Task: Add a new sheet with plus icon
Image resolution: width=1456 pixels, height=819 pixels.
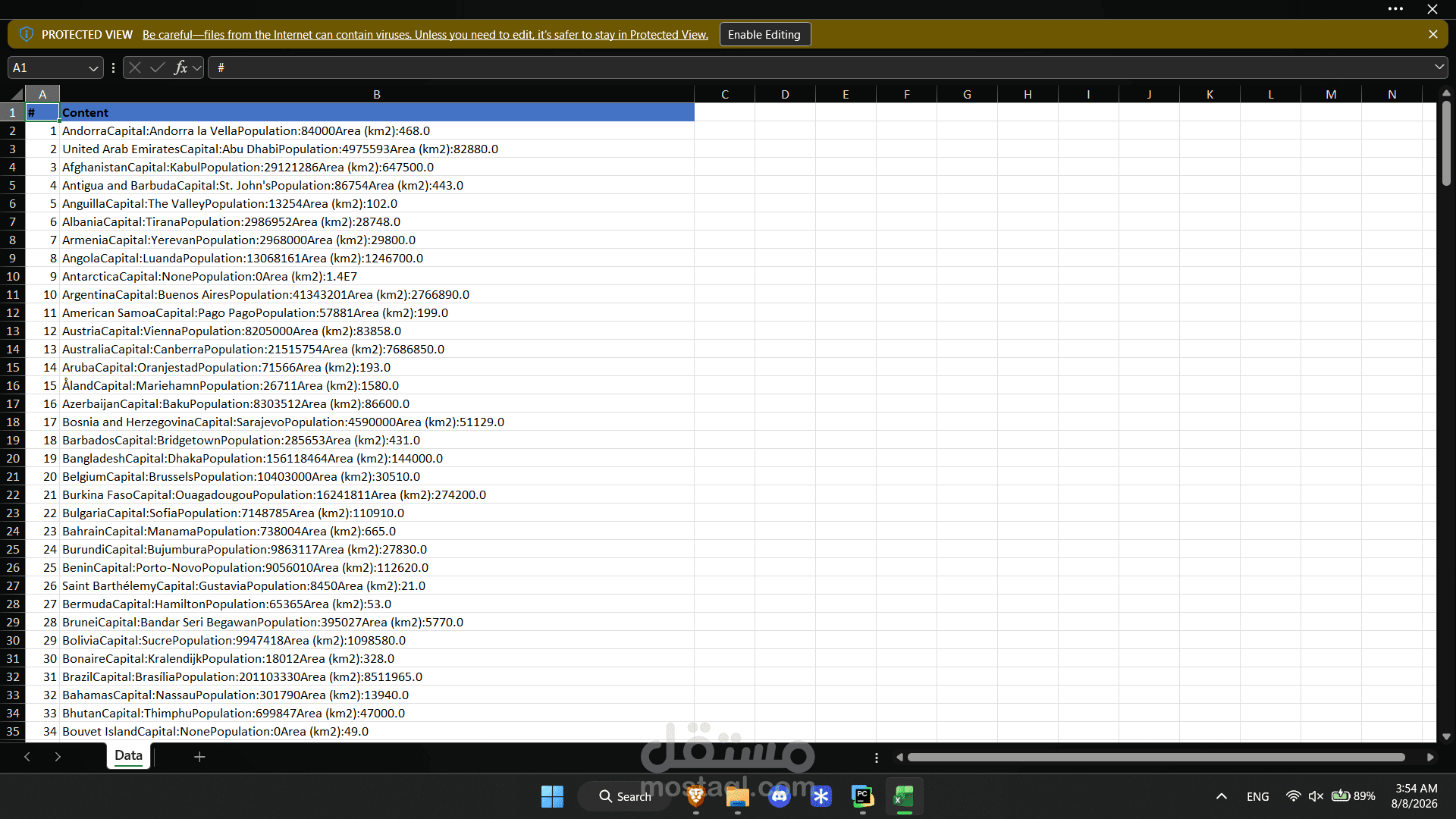Action: tap(199, 757)
